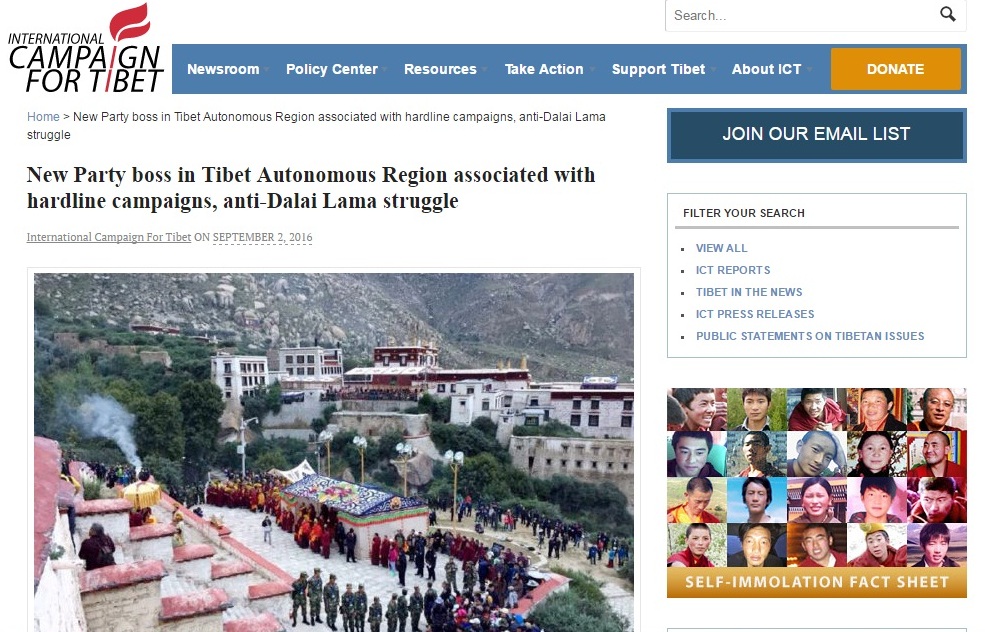Viewport: 985px width, 632px height.
Task: Expand the Policy Center dropdown arrow
Action: [384, 69]
